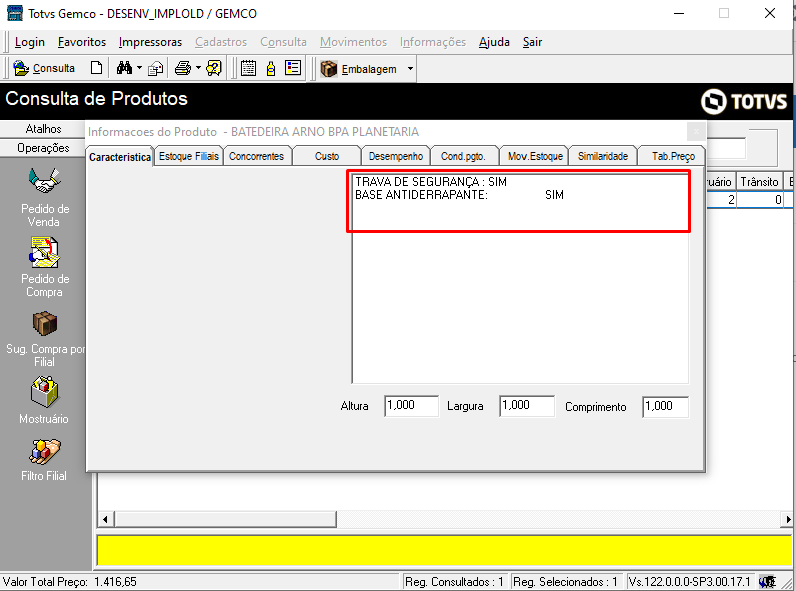
Task: Click the Sair menu item
Action: 533,42
